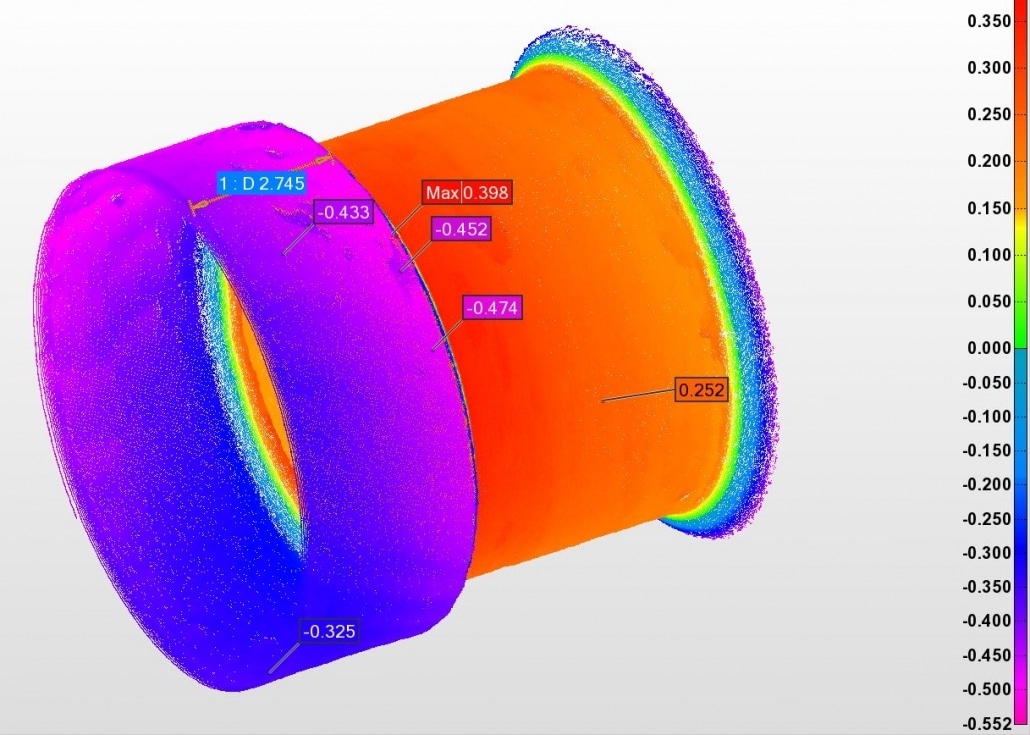Select the 0.252 deviation annotation
The width and height of the screenshot is (1030, 735).
(702, 390)
